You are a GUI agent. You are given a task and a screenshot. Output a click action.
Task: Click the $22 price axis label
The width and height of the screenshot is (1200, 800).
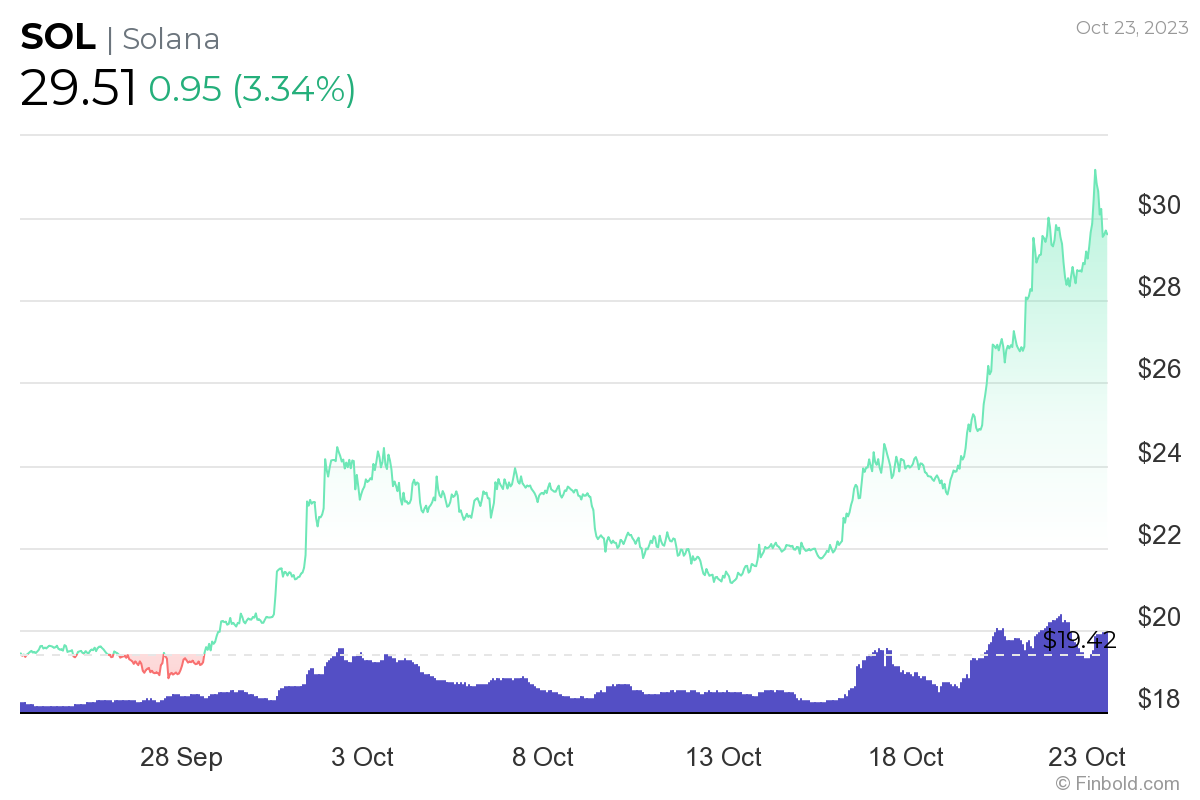point(1159,535)
